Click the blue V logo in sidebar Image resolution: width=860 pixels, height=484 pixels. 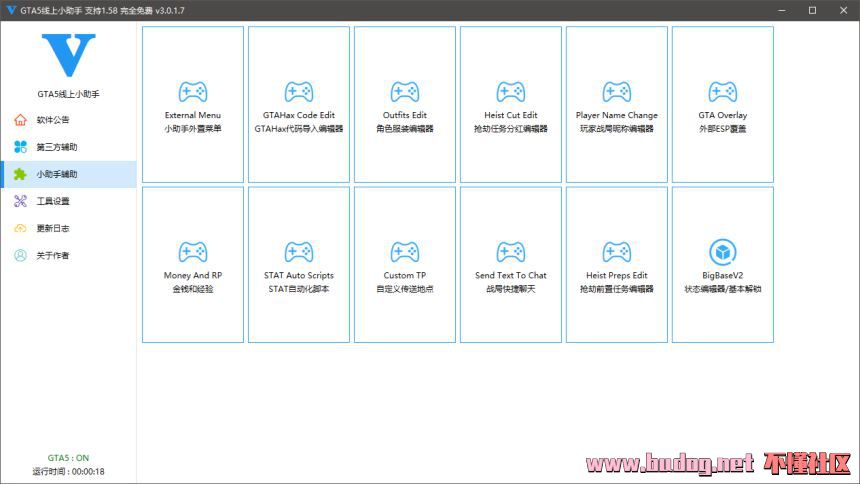(x=69, y=55)
